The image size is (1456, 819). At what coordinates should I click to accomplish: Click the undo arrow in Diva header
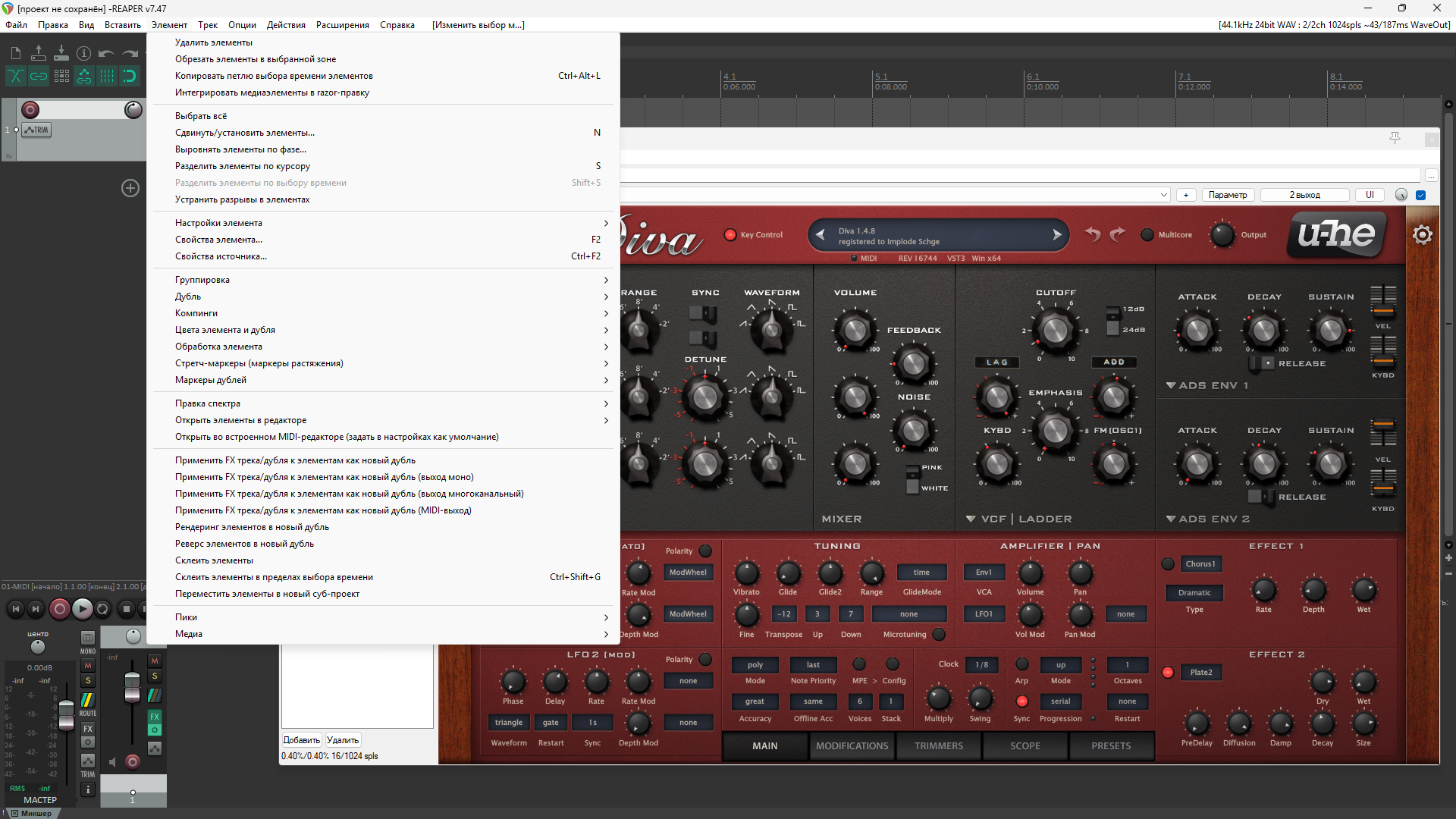point(1092,234)
